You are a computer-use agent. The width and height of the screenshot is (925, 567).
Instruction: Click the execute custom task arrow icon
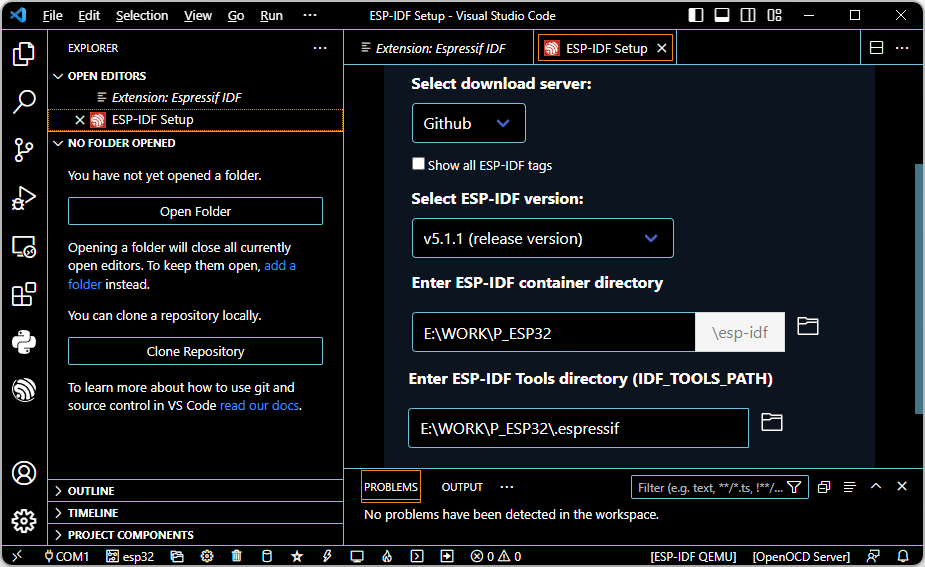447,556
